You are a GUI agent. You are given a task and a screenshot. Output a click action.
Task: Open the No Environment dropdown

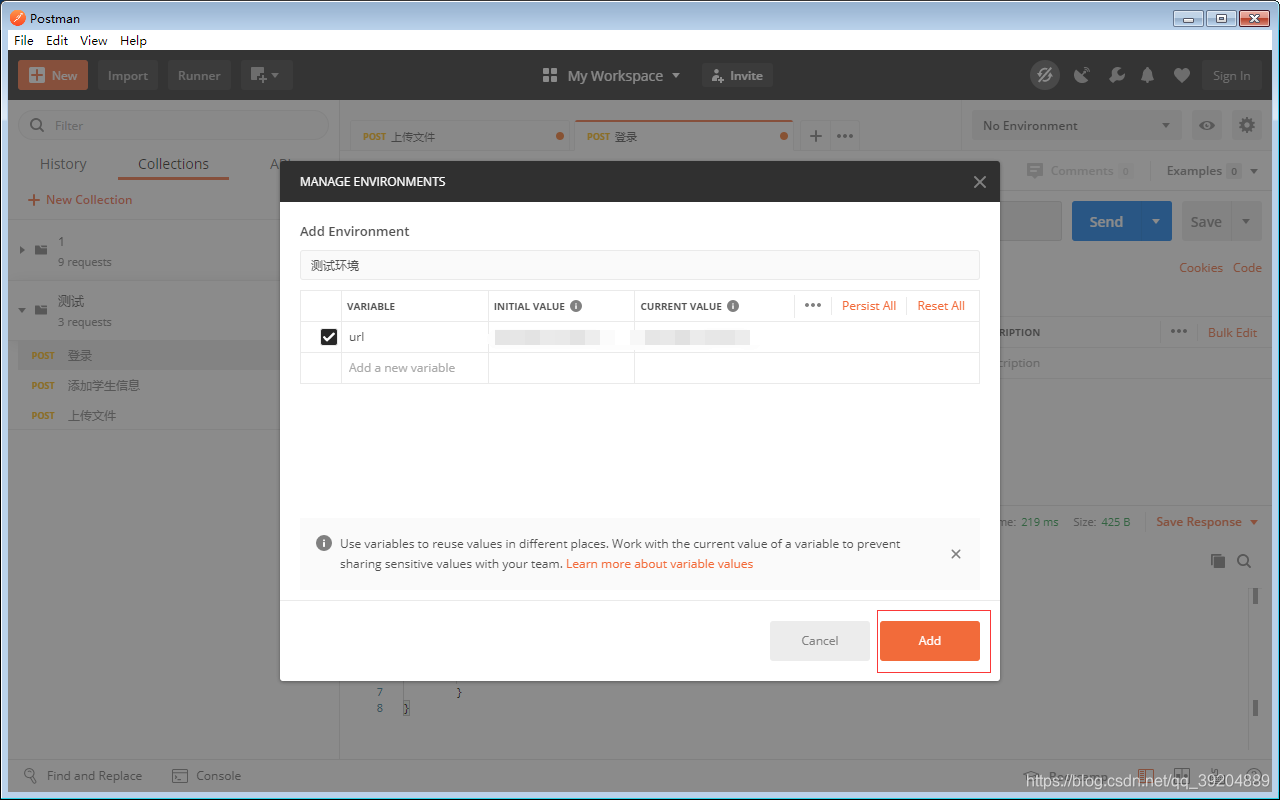[1077, 125]
